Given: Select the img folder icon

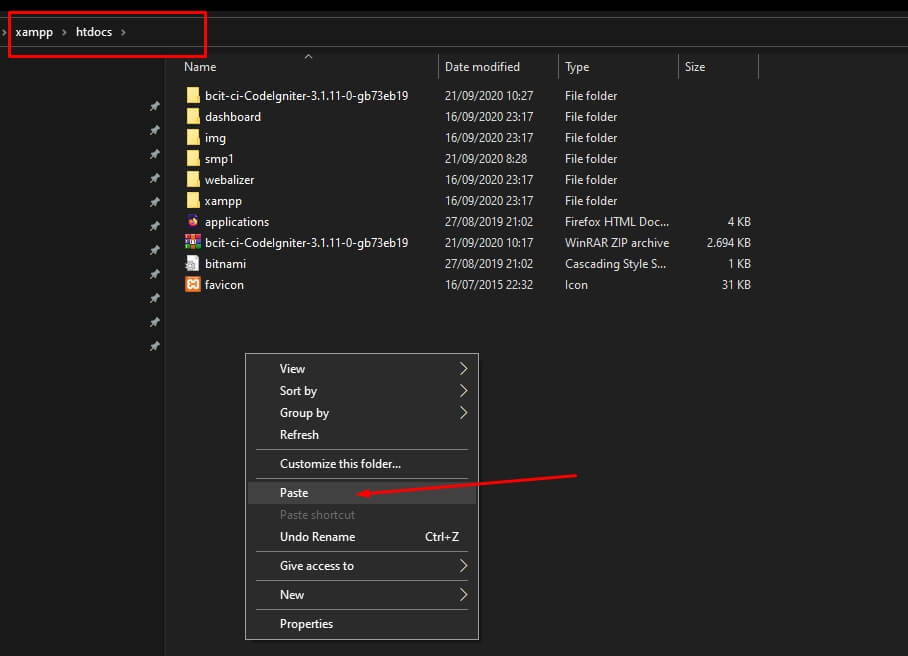Looking at the screenshot, I should click(193, 138).
